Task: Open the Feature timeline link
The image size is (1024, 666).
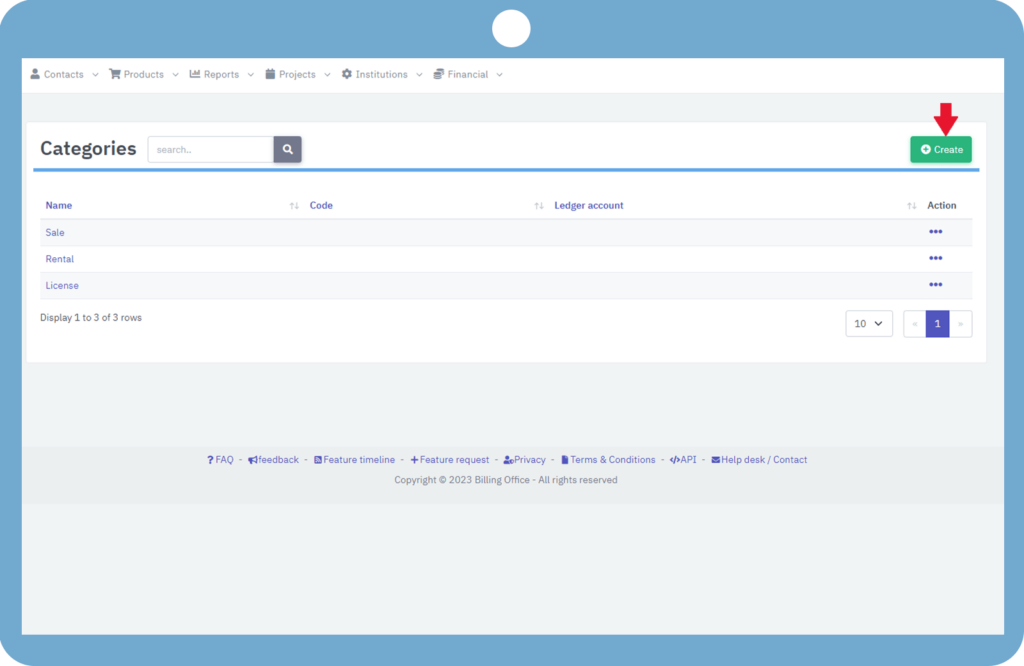Action: tap(355, 460)
